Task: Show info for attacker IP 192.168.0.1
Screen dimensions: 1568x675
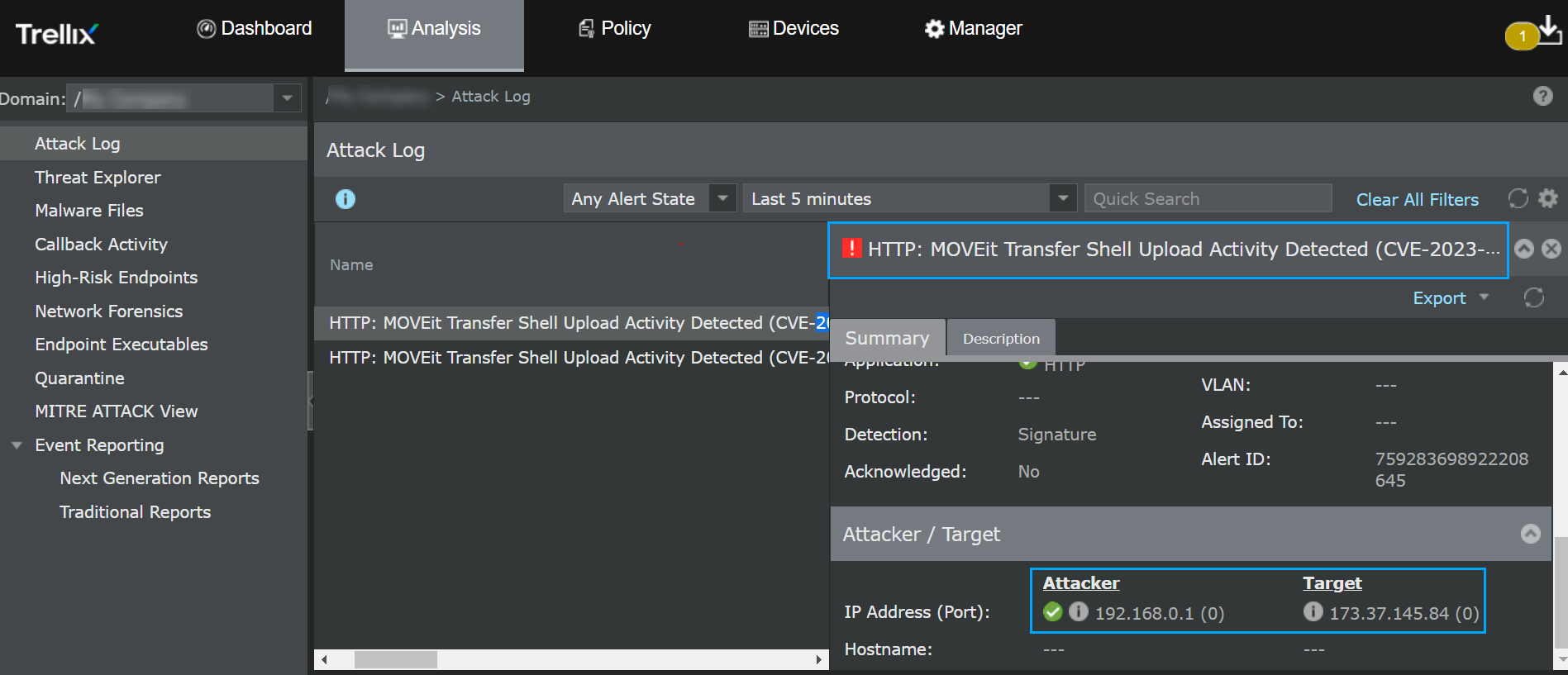Action: 1079,611
